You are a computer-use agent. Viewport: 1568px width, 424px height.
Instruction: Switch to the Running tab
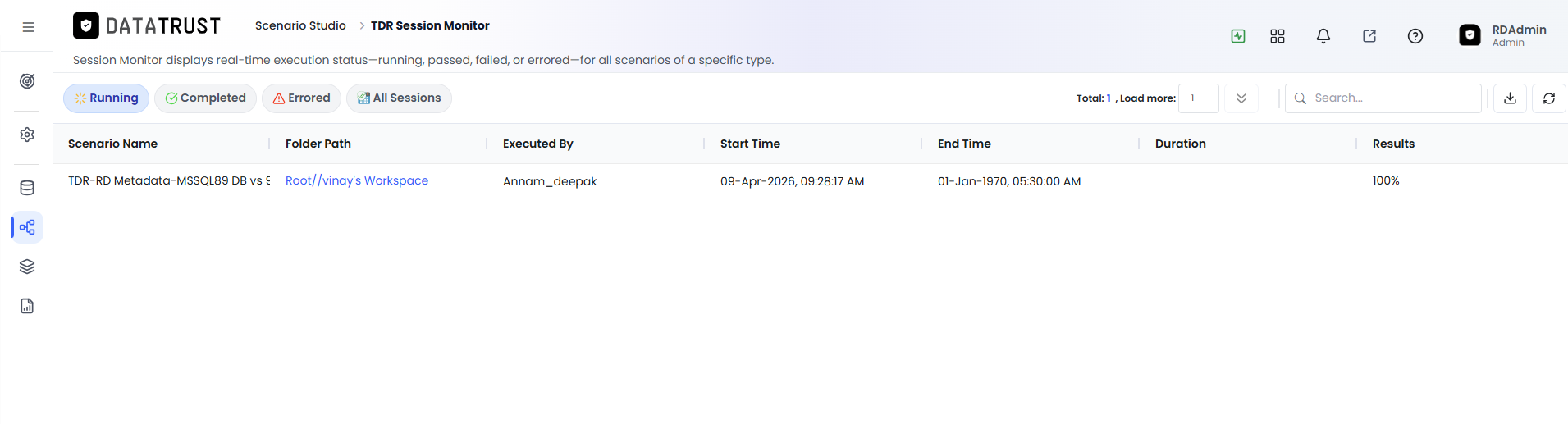[x=106, y=98]
